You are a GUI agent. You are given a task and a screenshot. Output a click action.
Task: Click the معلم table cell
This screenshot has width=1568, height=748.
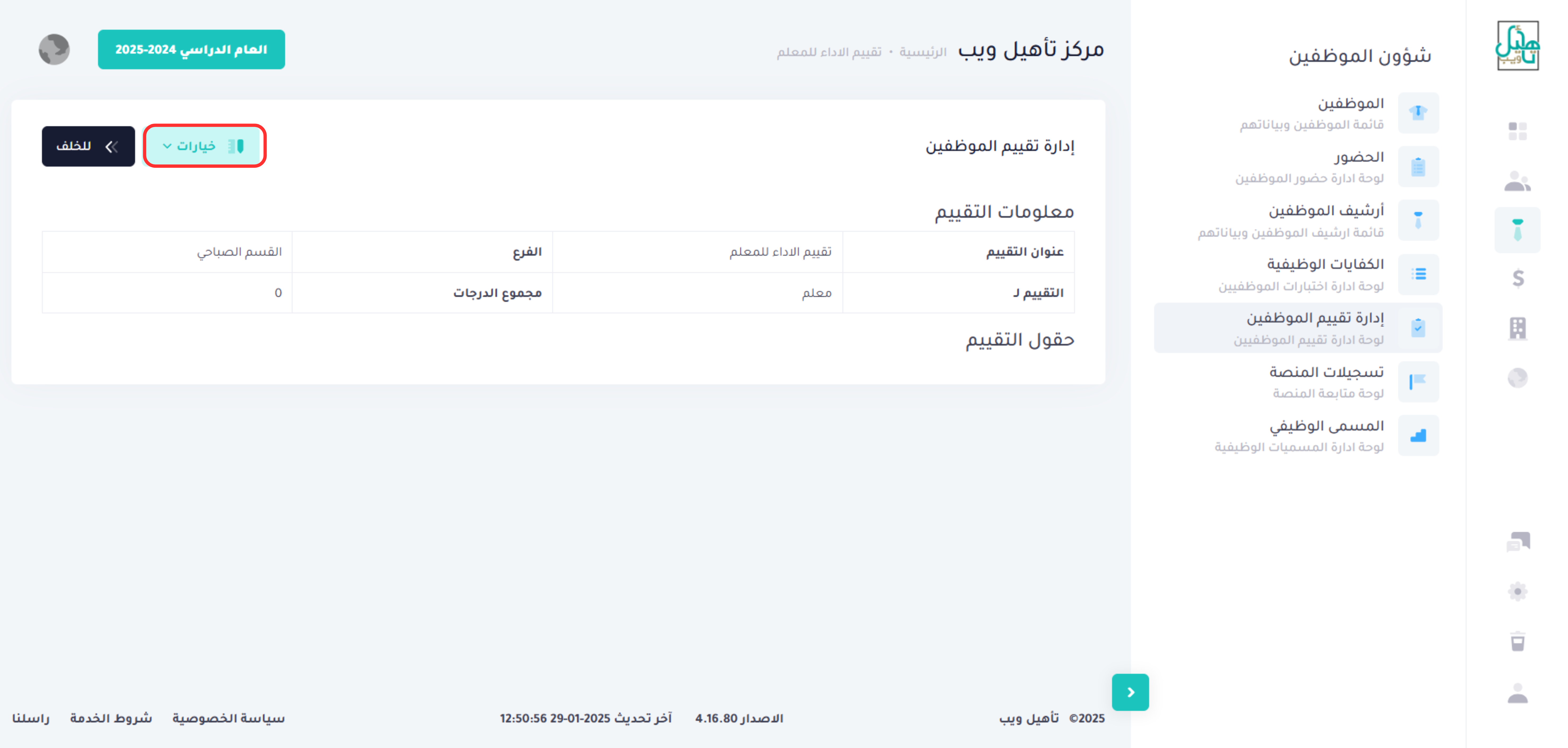(698, 293)
